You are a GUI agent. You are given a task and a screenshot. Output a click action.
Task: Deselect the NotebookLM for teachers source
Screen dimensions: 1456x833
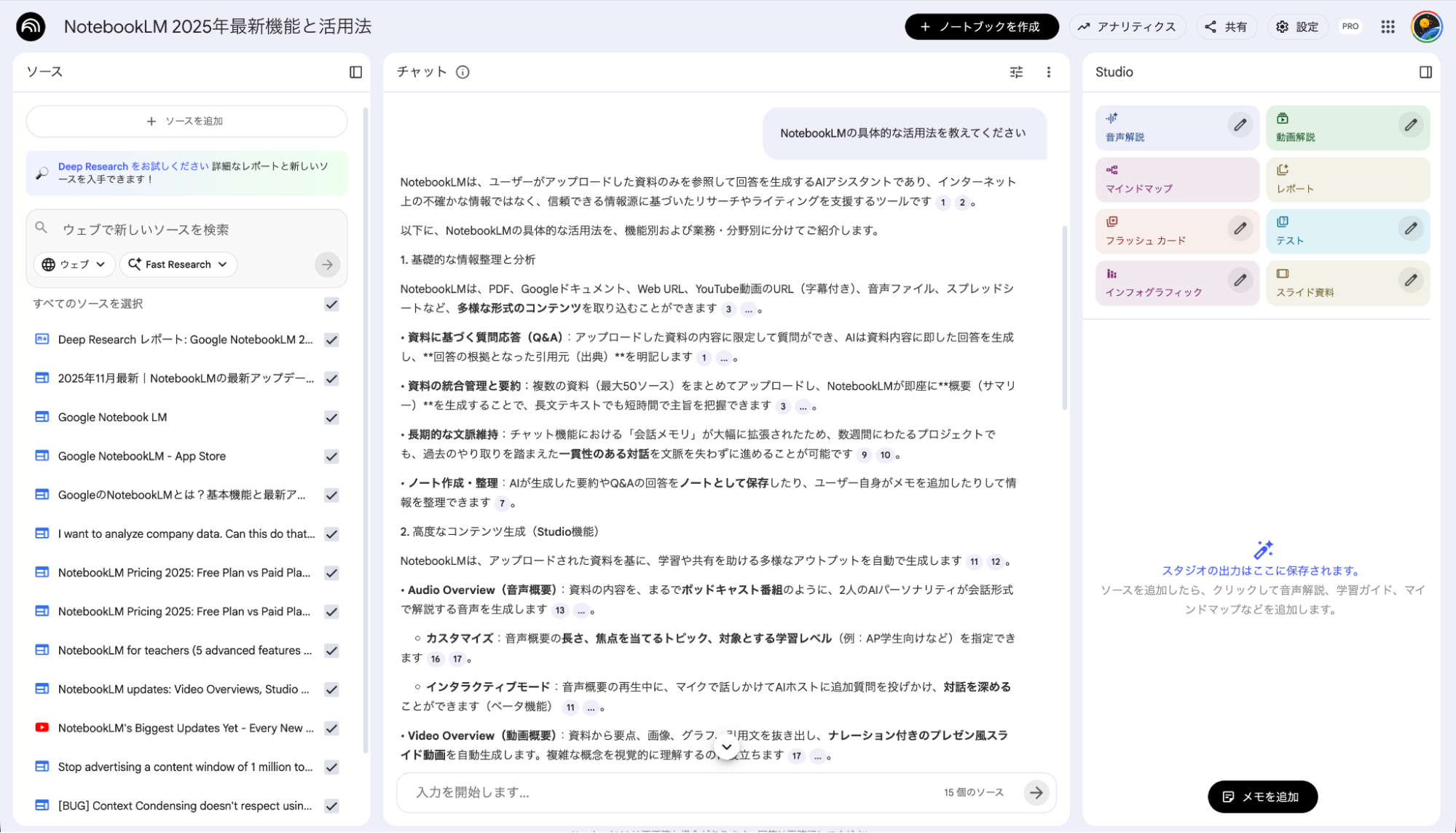(331, 650)
